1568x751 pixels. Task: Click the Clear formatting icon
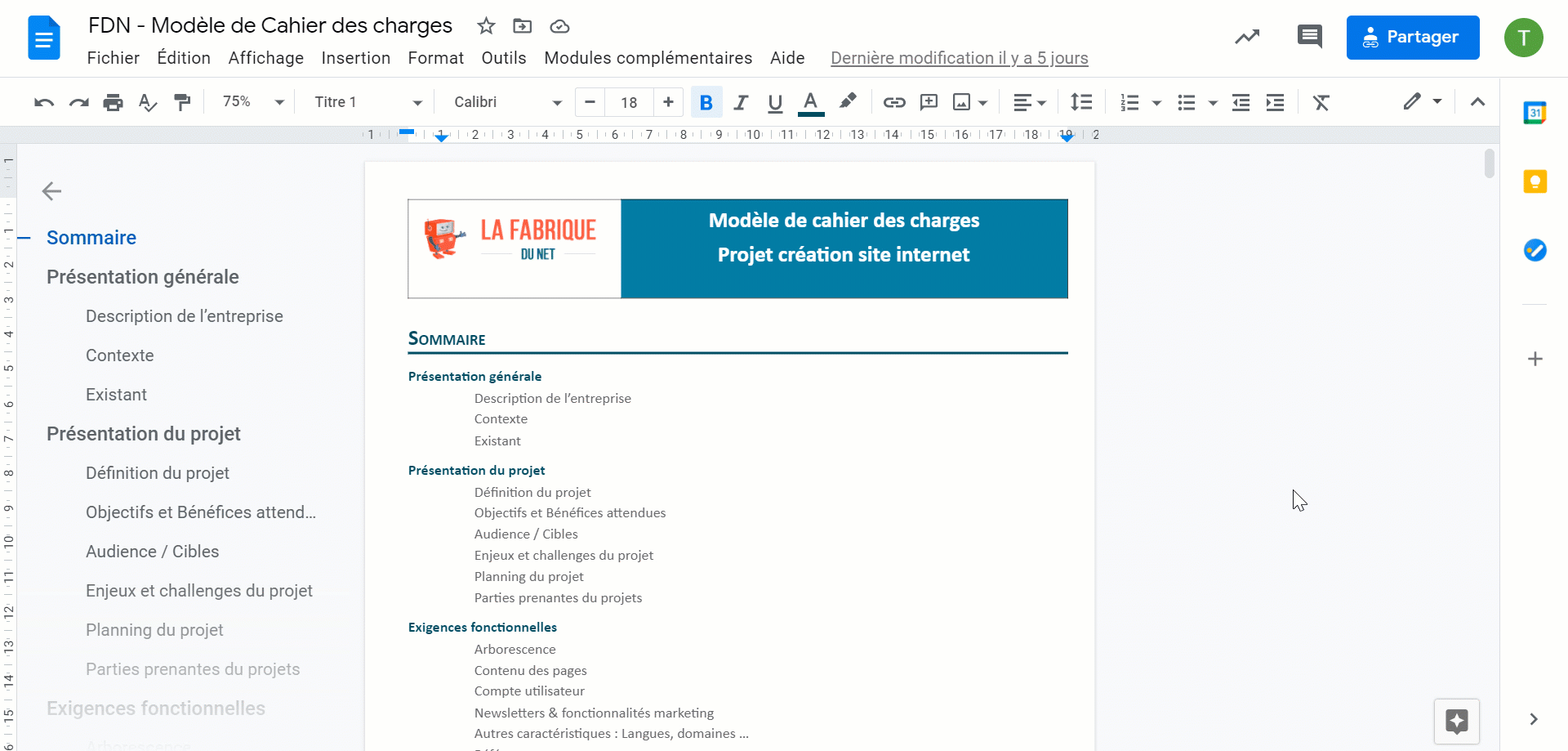pos(1321,102)
